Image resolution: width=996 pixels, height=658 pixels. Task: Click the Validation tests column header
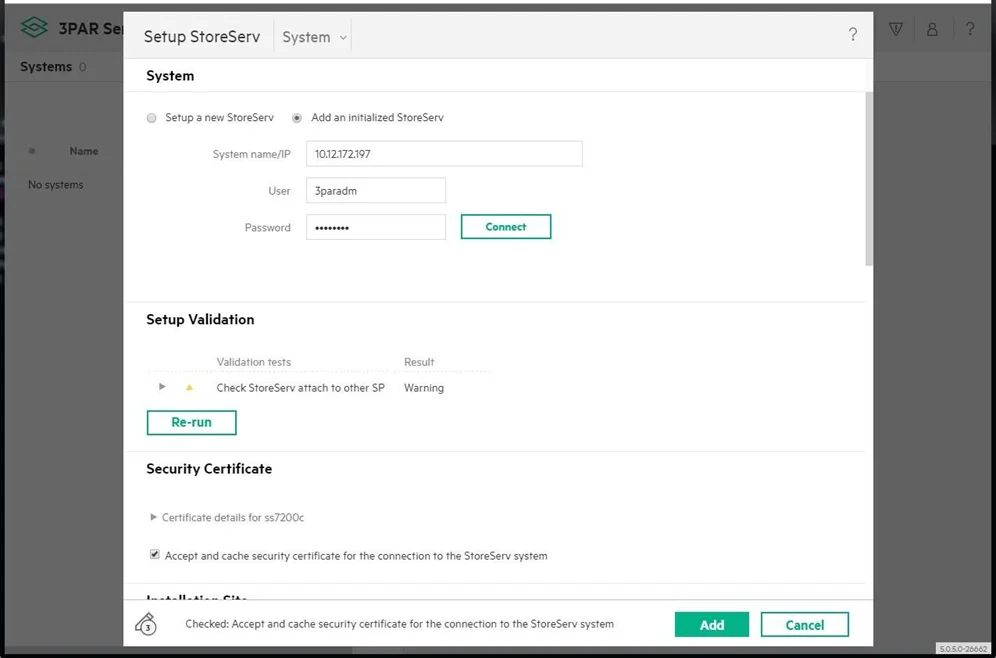point(253,362)
